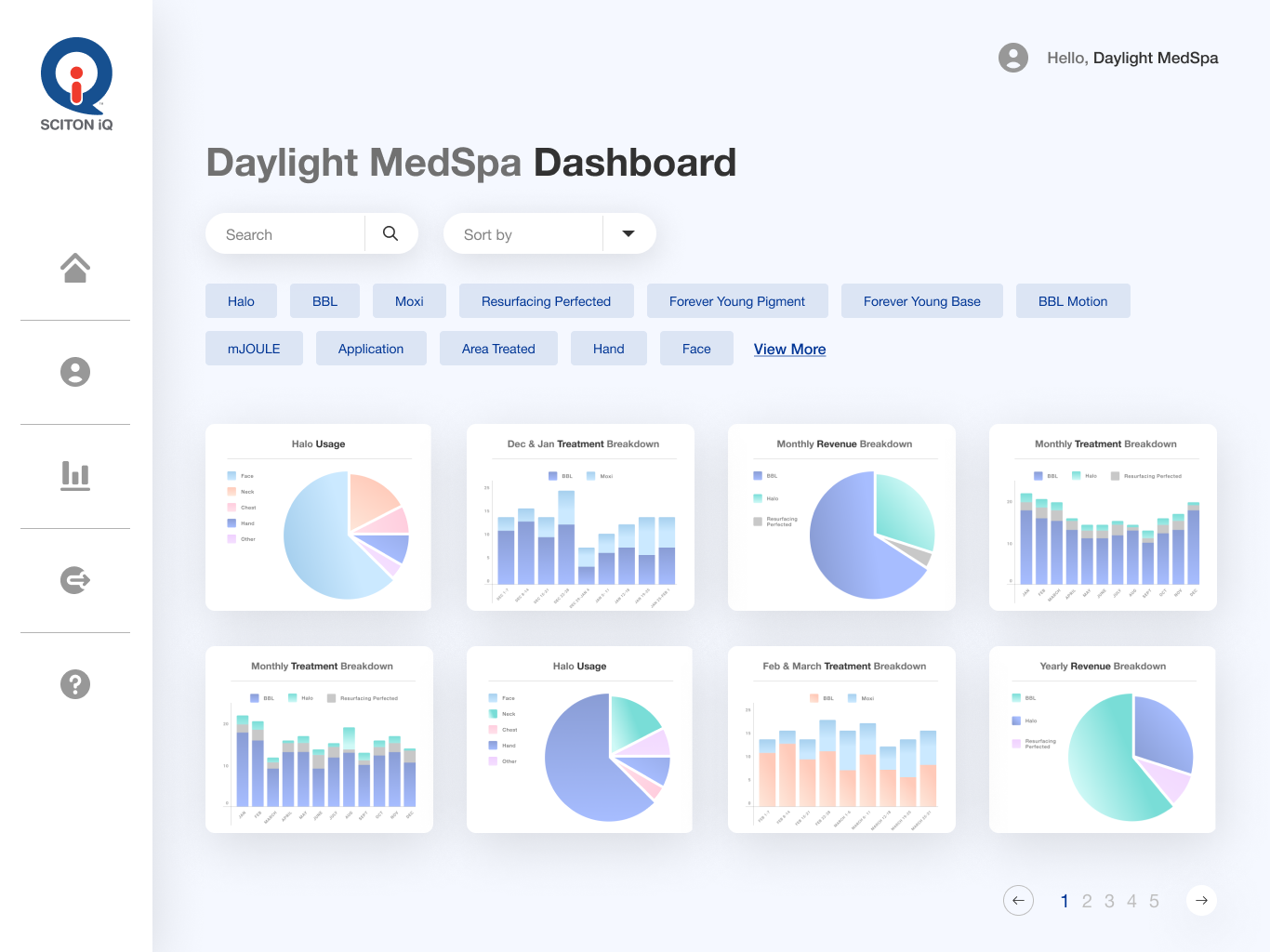Go to previous page with left arrow

pyautogui.click(x=1018, y=900)
